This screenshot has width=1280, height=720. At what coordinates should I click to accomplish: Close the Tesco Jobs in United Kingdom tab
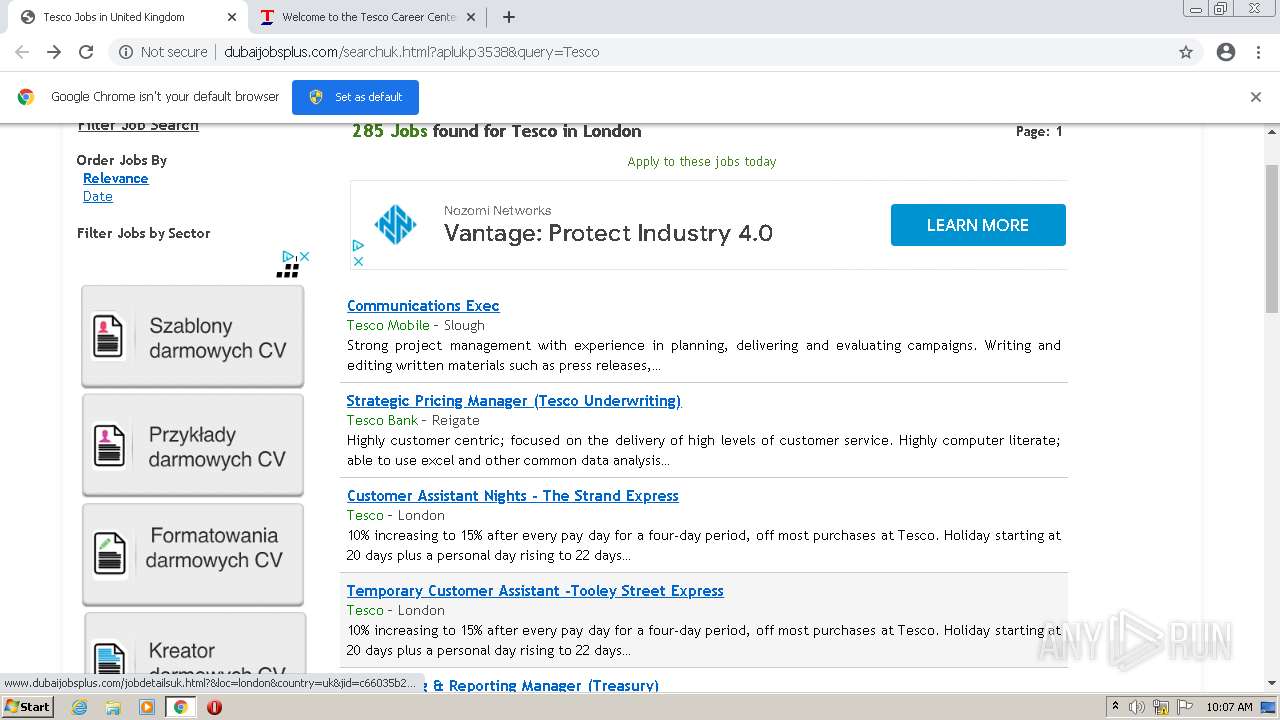click(x=232, y=17)
